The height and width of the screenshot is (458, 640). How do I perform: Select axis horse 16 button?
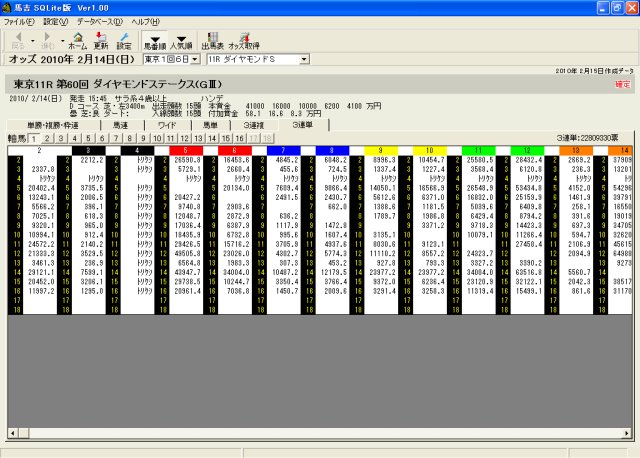240,138
